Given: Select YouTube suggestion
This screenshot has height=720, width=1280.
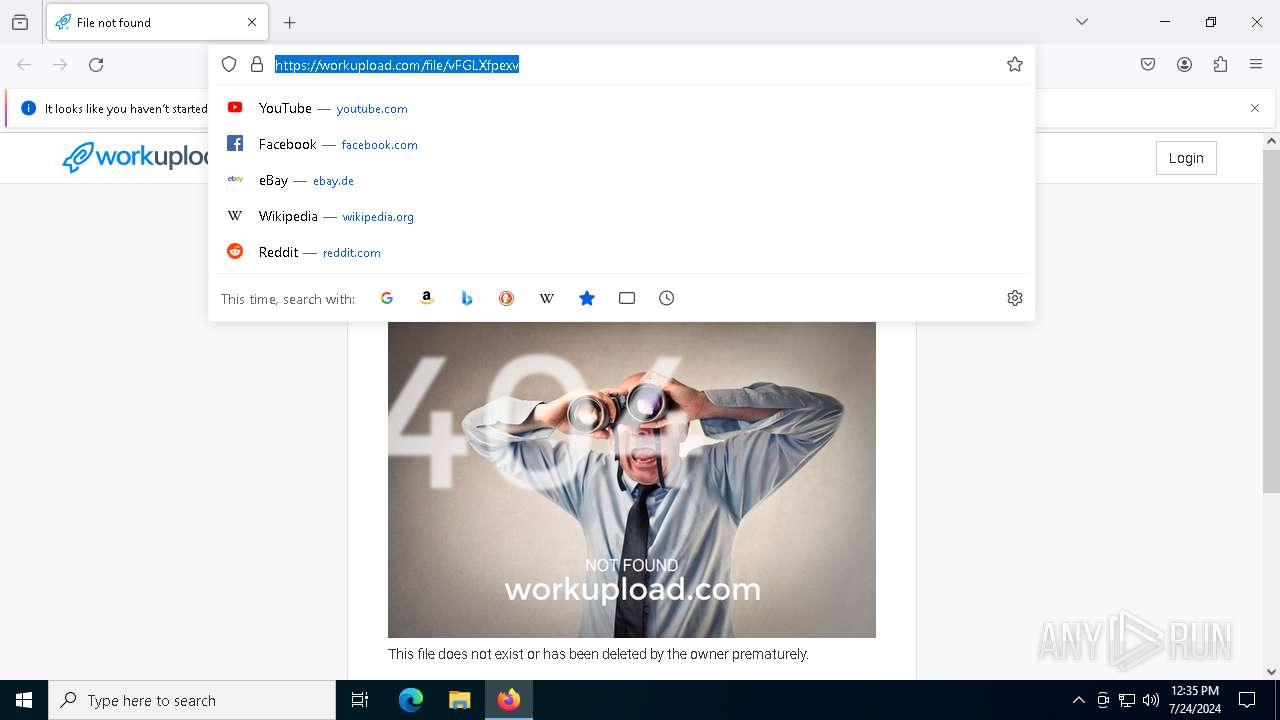Looking at the screenshot, I should [621, 108].
